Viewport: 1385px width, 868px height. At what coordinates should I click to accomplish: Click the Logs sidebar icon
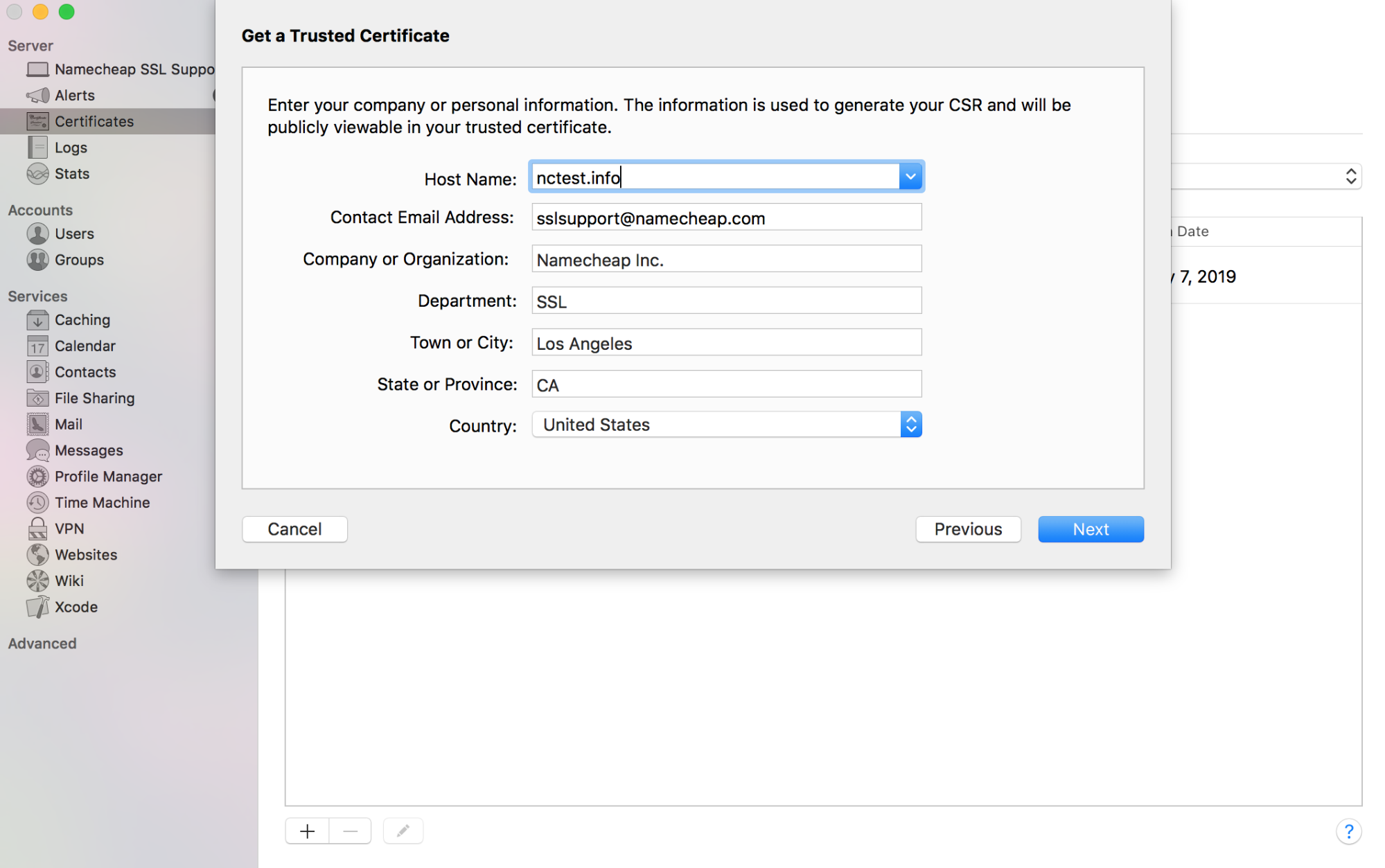[x=37, y=148]
